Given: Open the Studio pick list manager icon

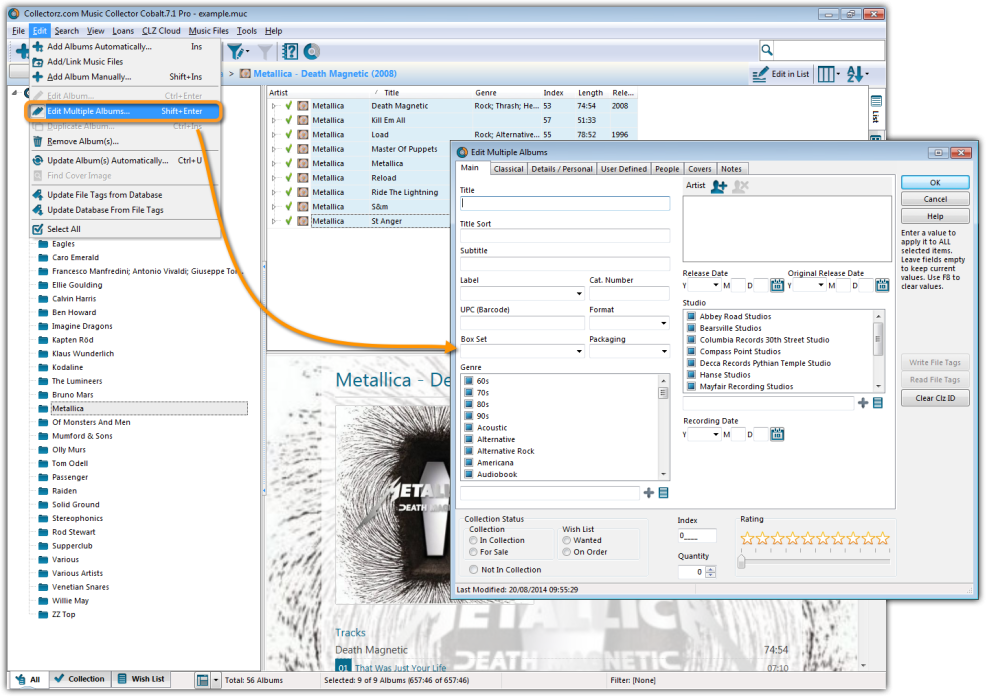Looking at the screenshot, I should (878, 403).
